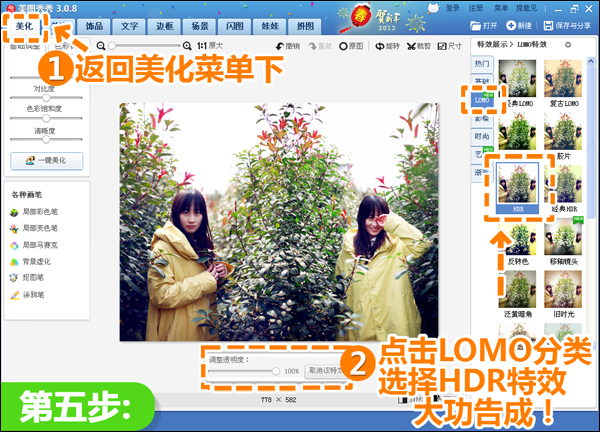Show the original with 原图

point(351,46)
